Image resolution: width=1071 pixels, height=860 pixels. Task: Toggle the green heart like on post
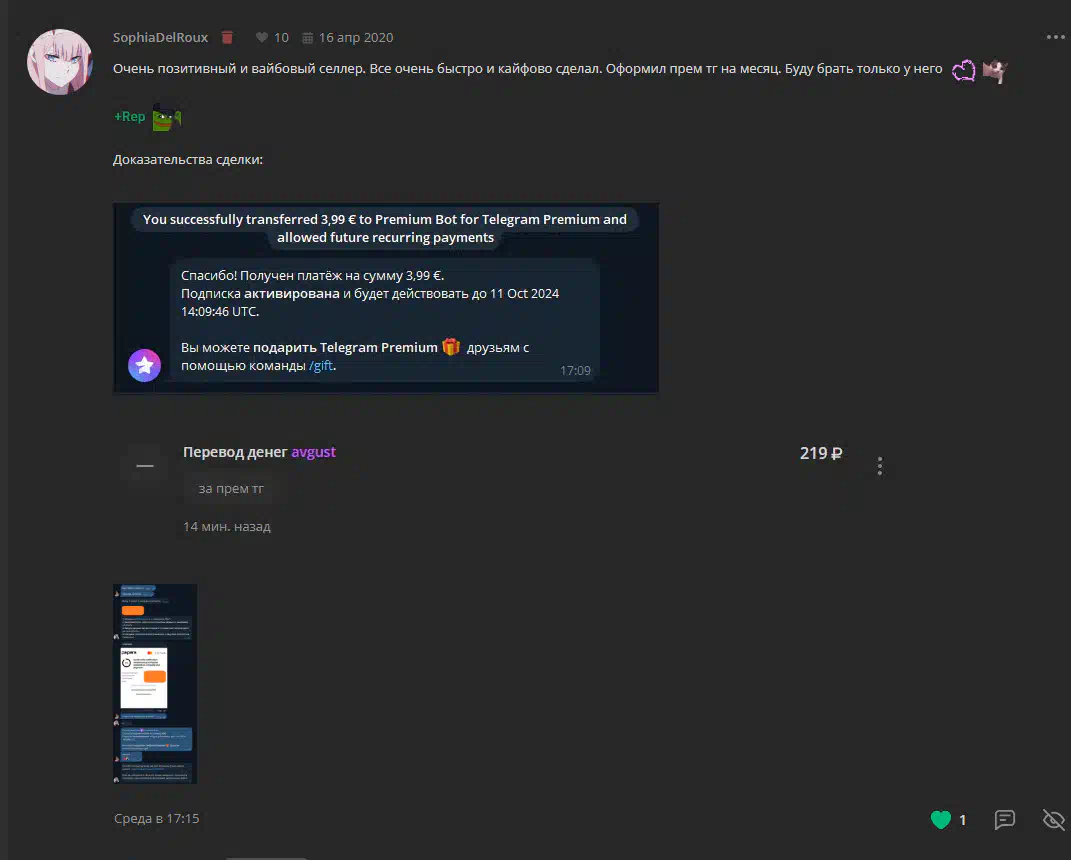click(x=941, y=820)
